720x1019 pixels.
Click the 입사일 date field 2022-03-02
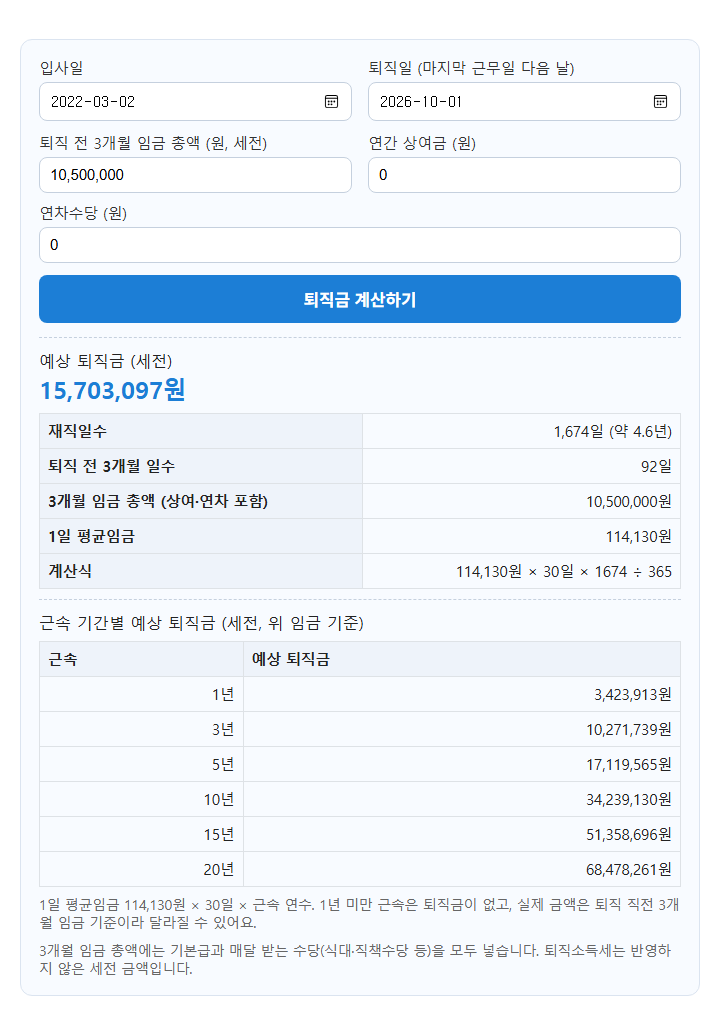[195, 101]
